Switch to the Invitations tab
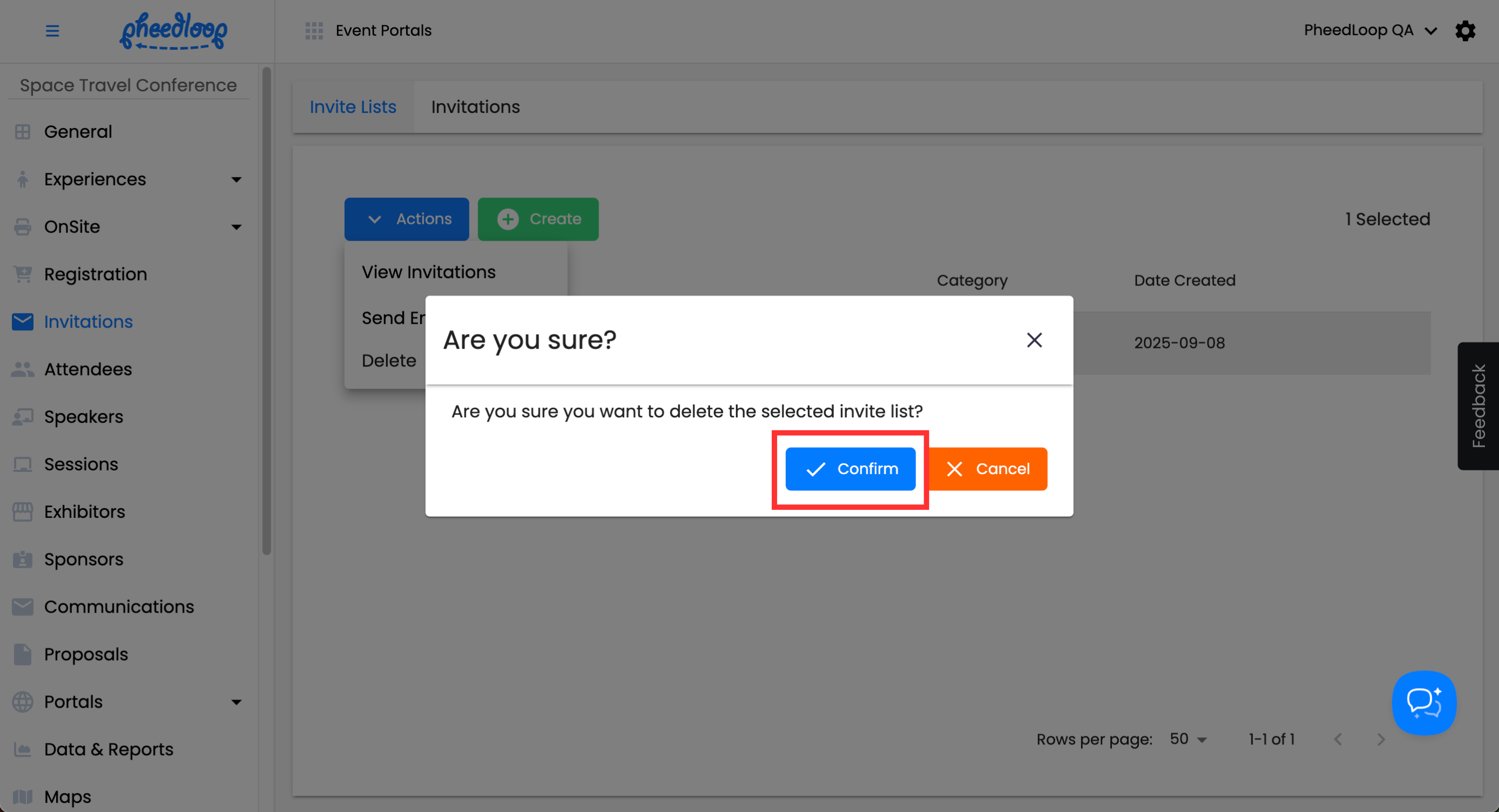The width and height of the screenshot is (1499, 812). (475, 107)
